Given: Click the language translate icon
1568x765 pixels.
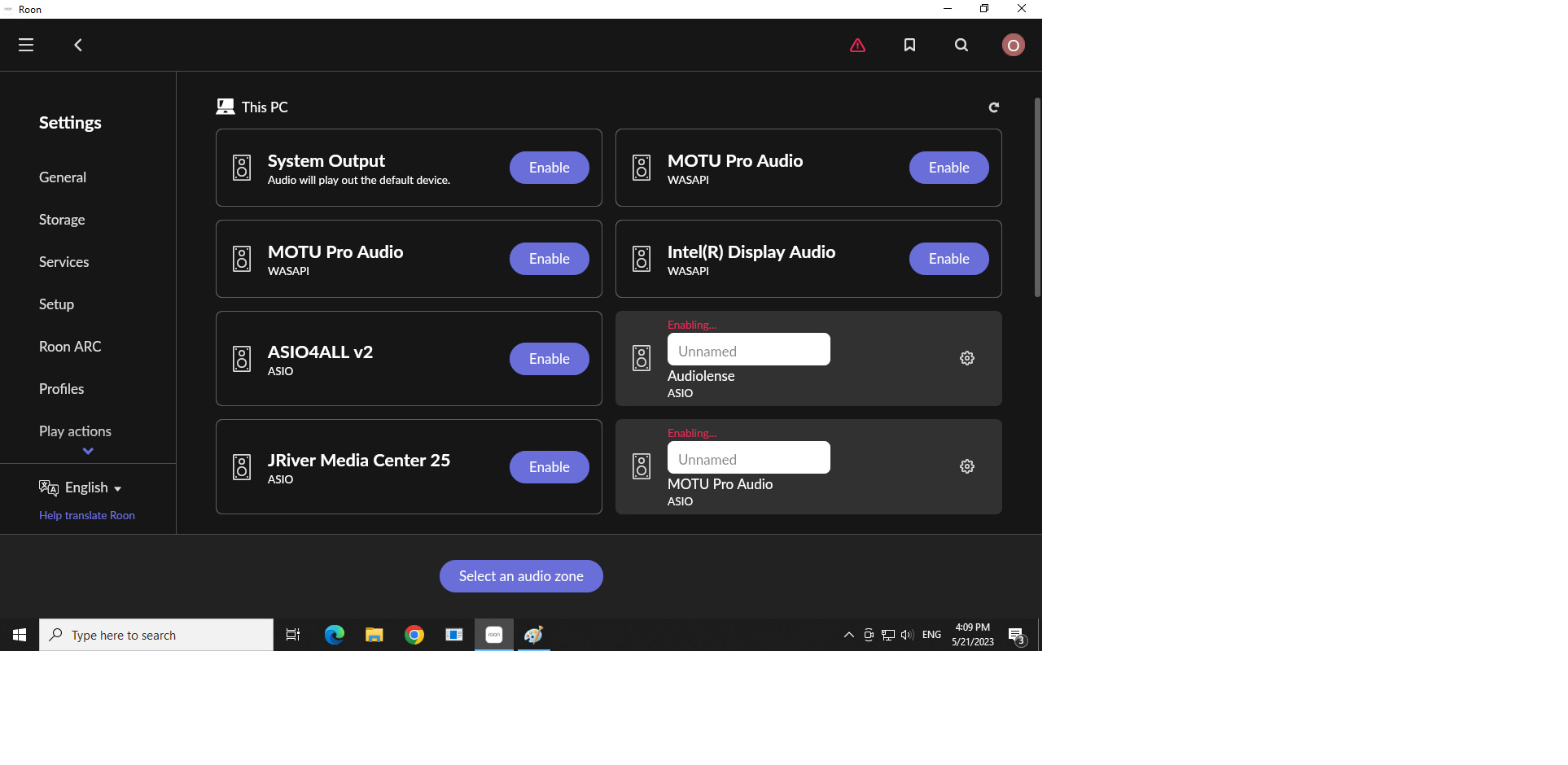Looking at the screenshot, I should [49, 487].
